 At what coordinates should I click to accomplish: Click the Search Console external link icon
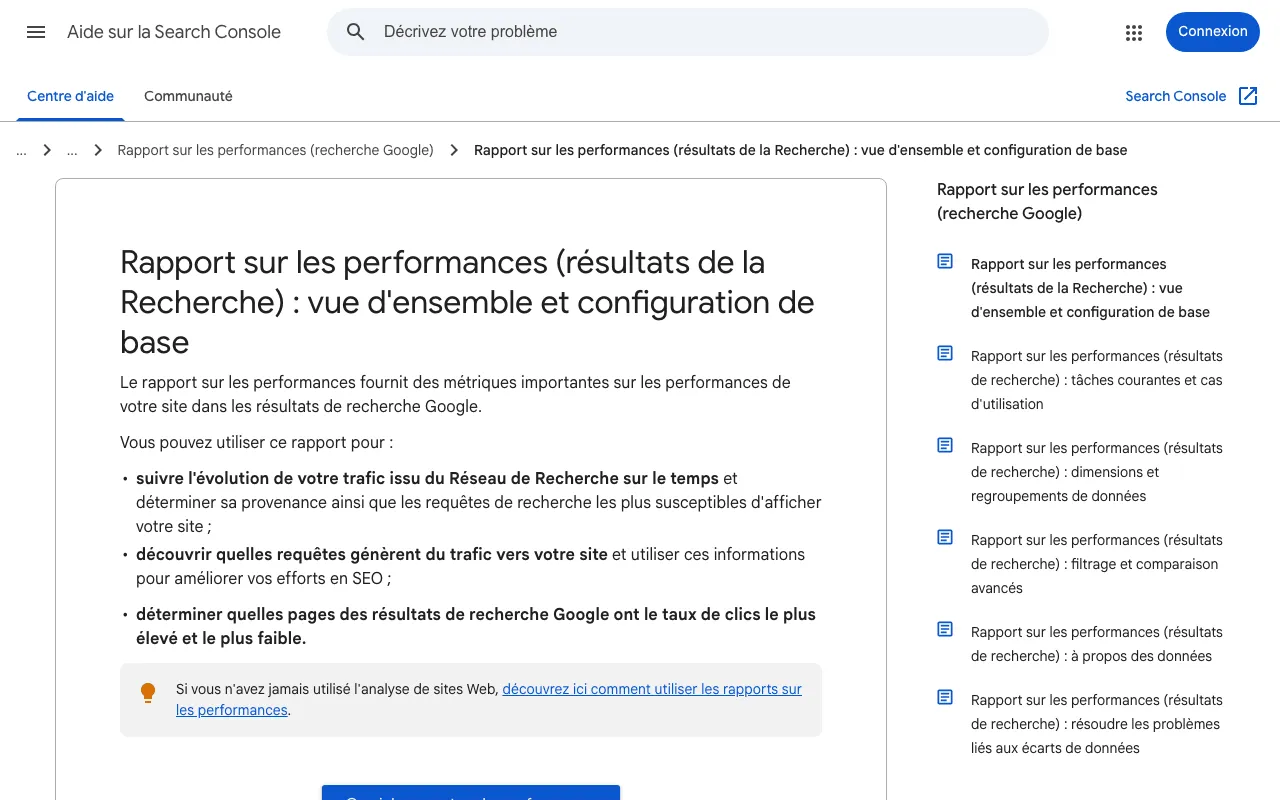(x=1248, y=96)
